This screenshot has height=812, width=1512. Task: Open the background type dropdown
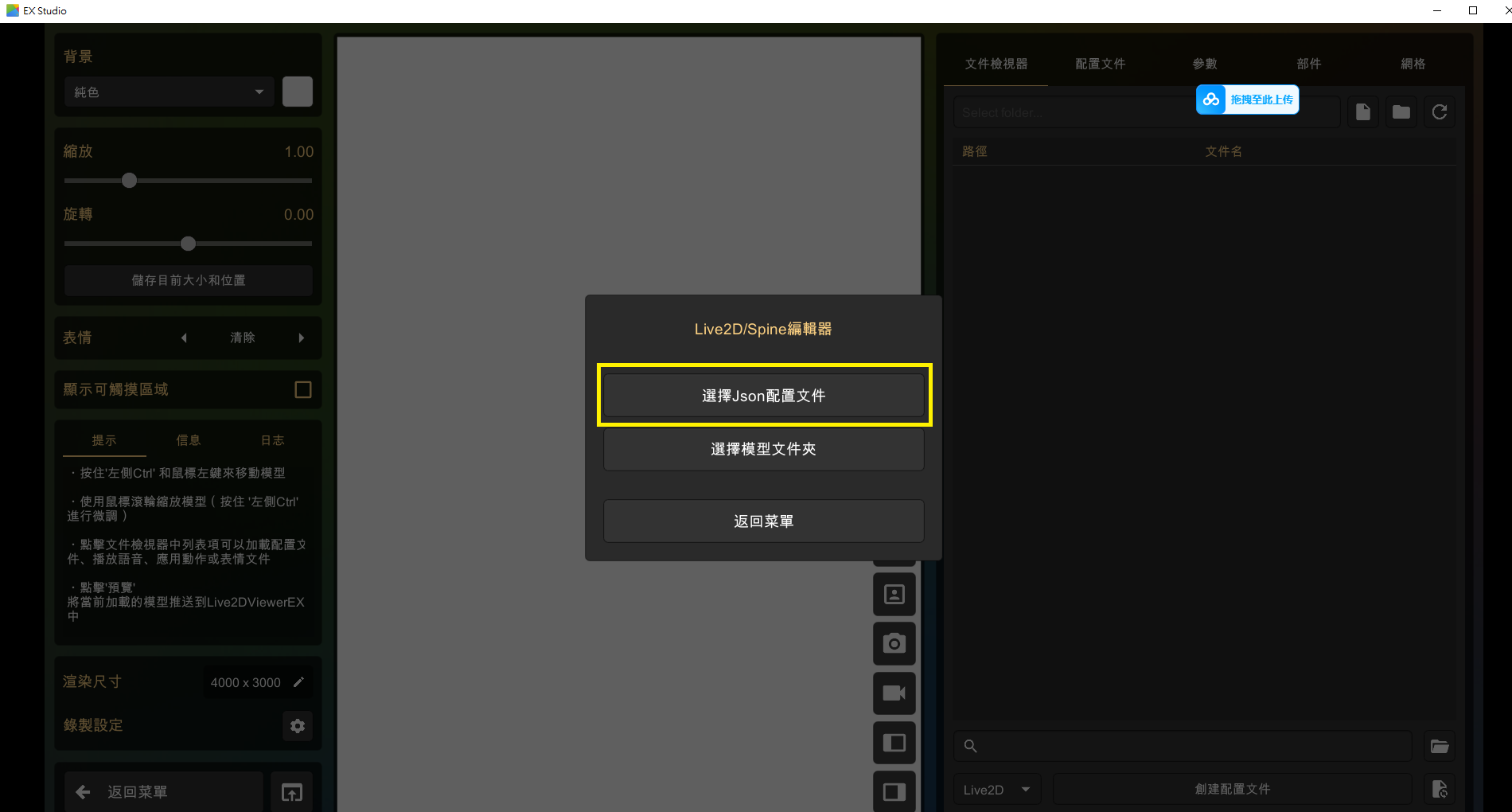[169, 92]
